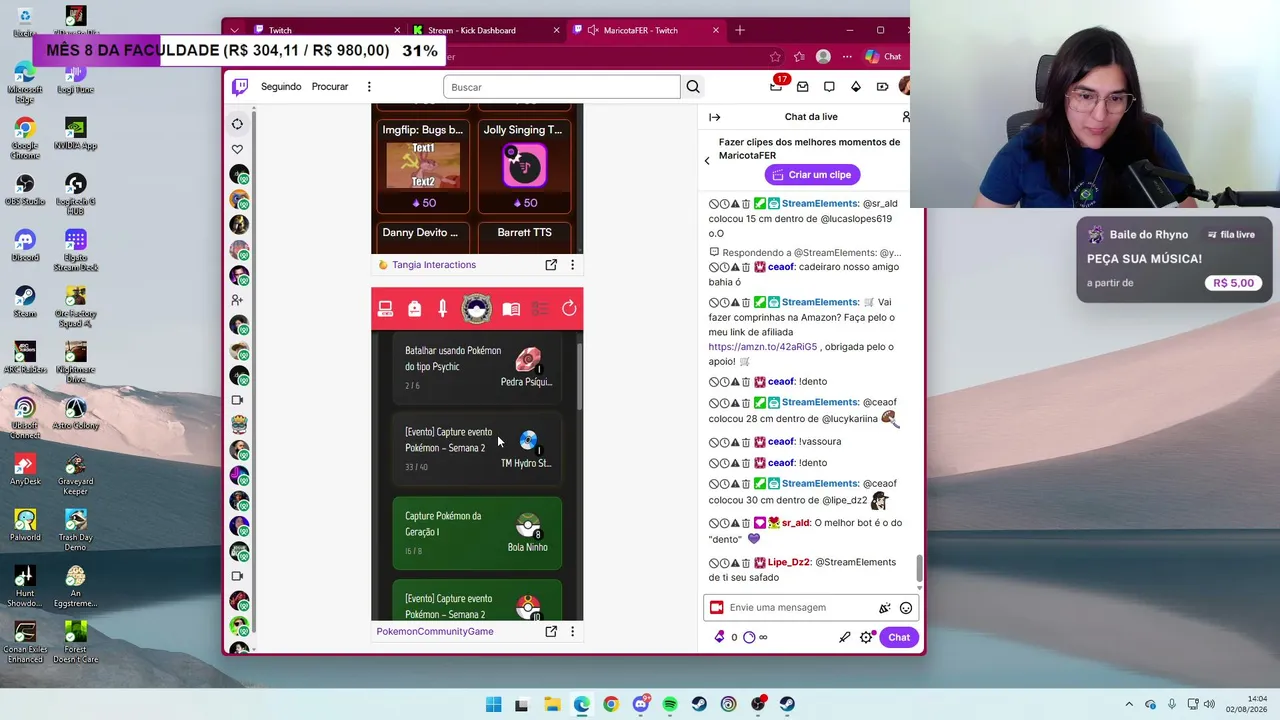Image resolution: width=1280 pixels, height=720 pixels.
Task: Delete the Lipe_Dz2 chat message with trash icon
Action: coord(746,563)
